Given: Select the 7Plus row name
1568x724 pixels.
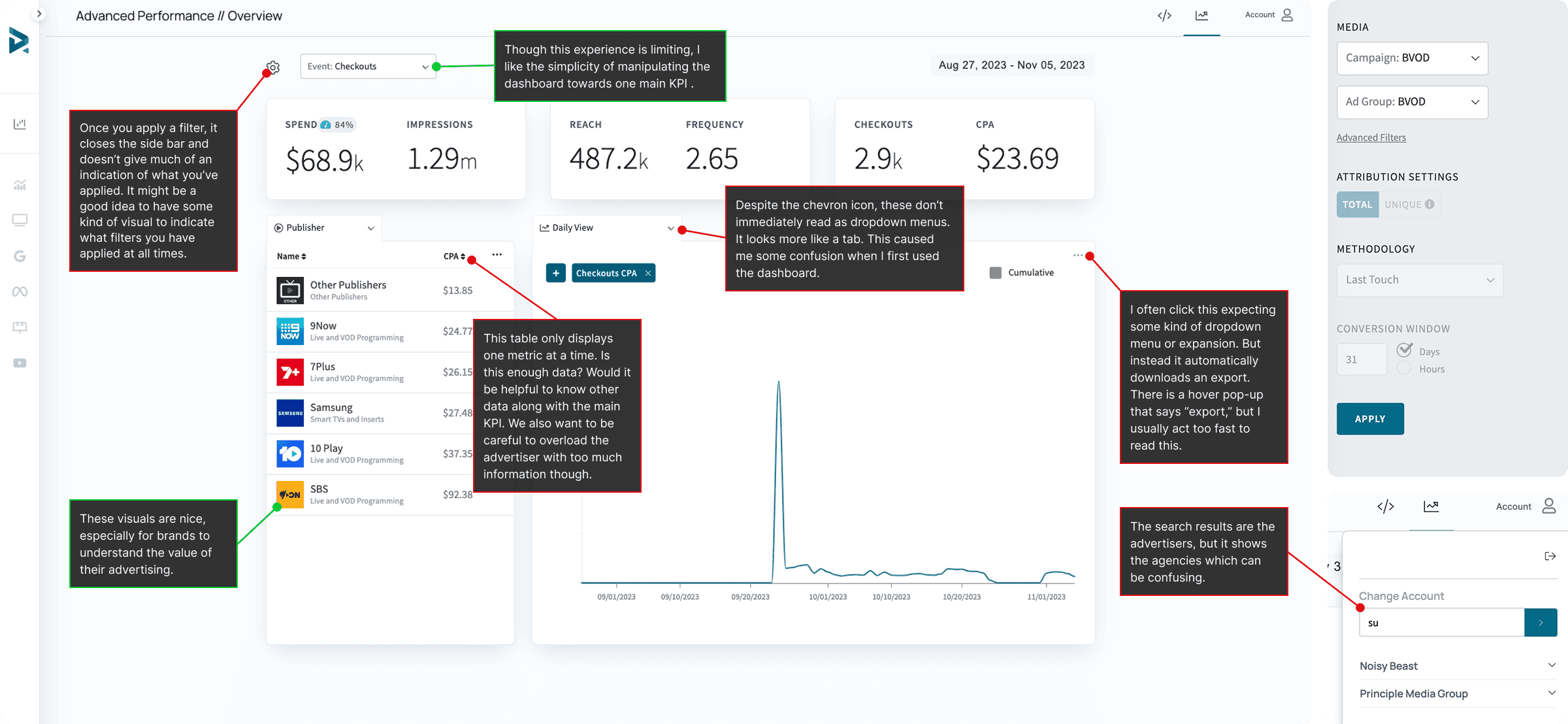Looking at the screenshot, I should pos(323,367).
